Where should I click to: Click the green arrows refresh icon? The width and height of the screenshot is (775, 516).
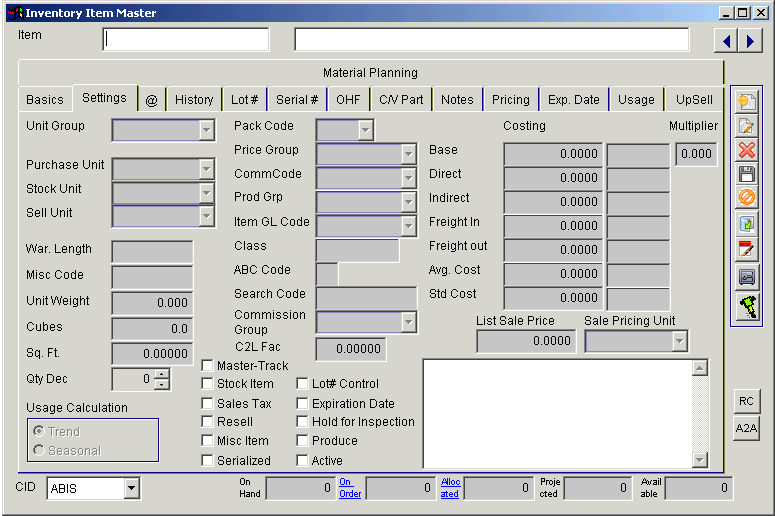coord(746,224)
